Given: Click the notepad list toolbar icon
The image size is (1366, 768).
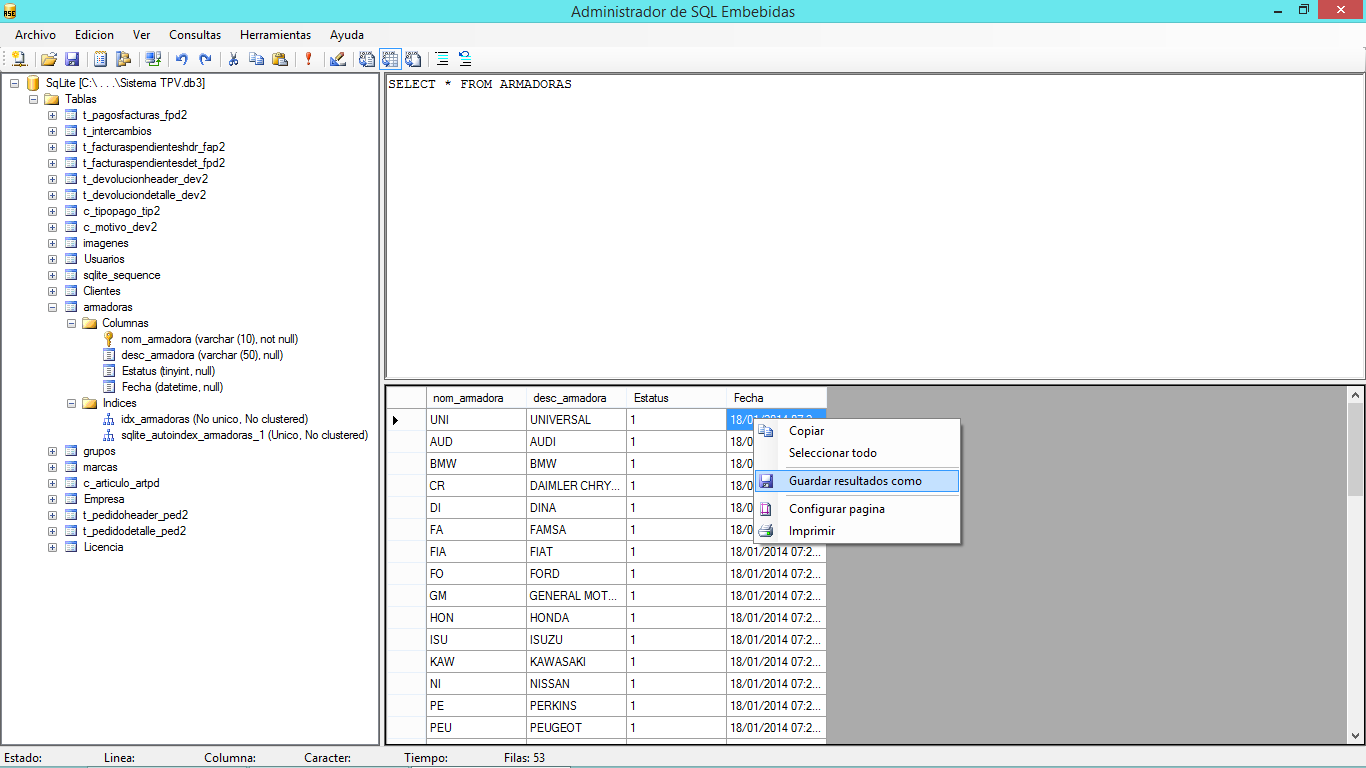Looking at the screenshot, I should click(x=100, y=59).
